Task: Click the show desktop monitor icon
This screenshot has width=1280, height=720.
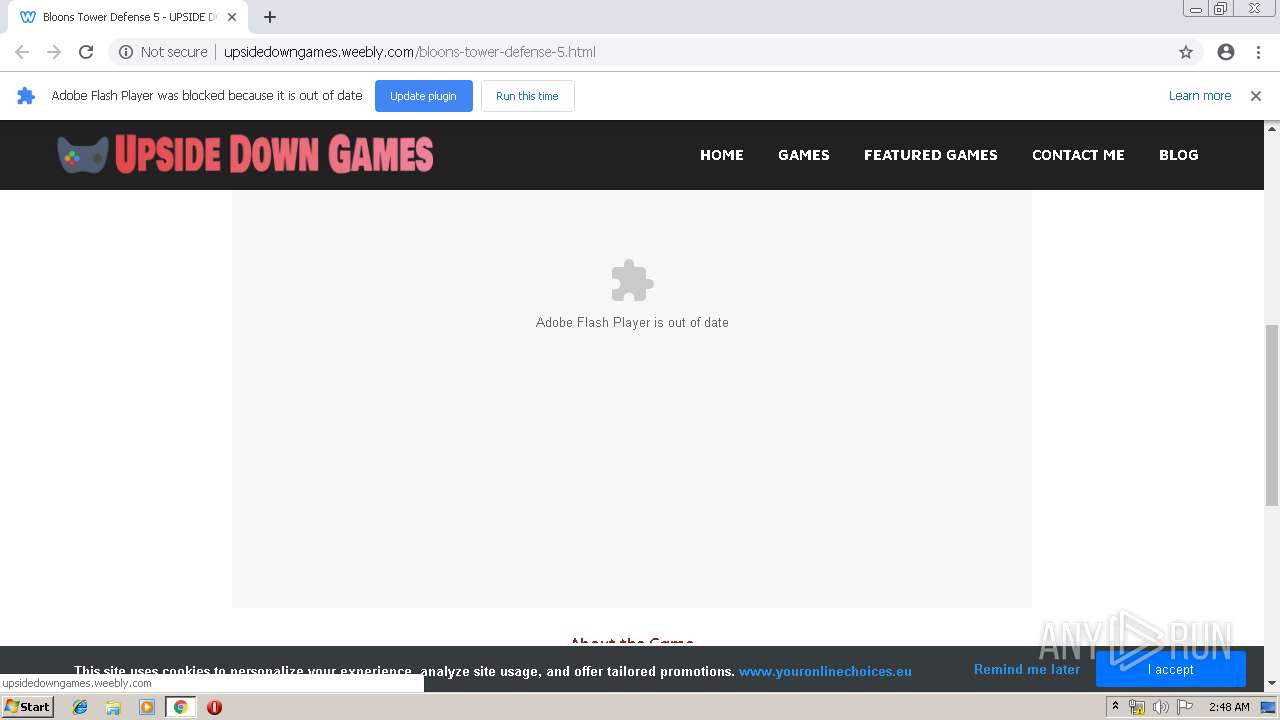Action: pos(1269,707)
